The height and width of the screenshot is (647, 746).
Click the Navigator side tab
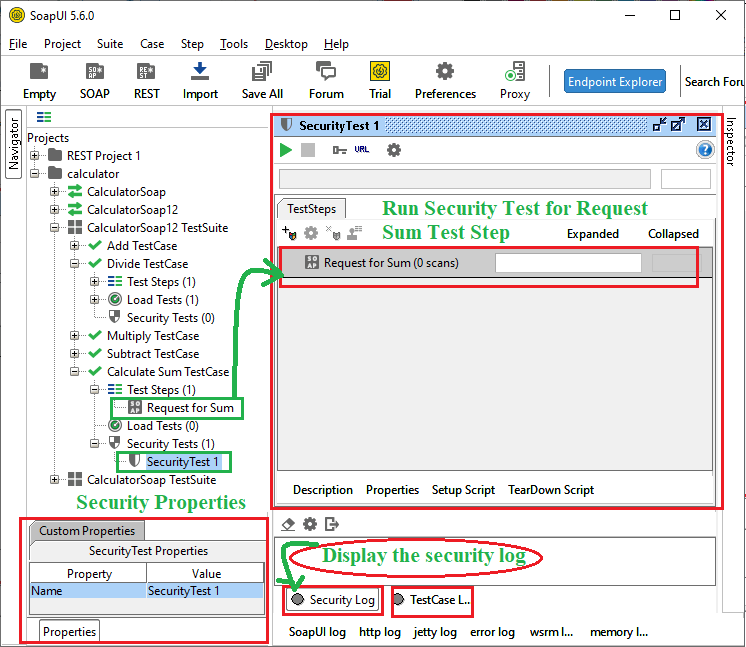(x=13, y=144)
